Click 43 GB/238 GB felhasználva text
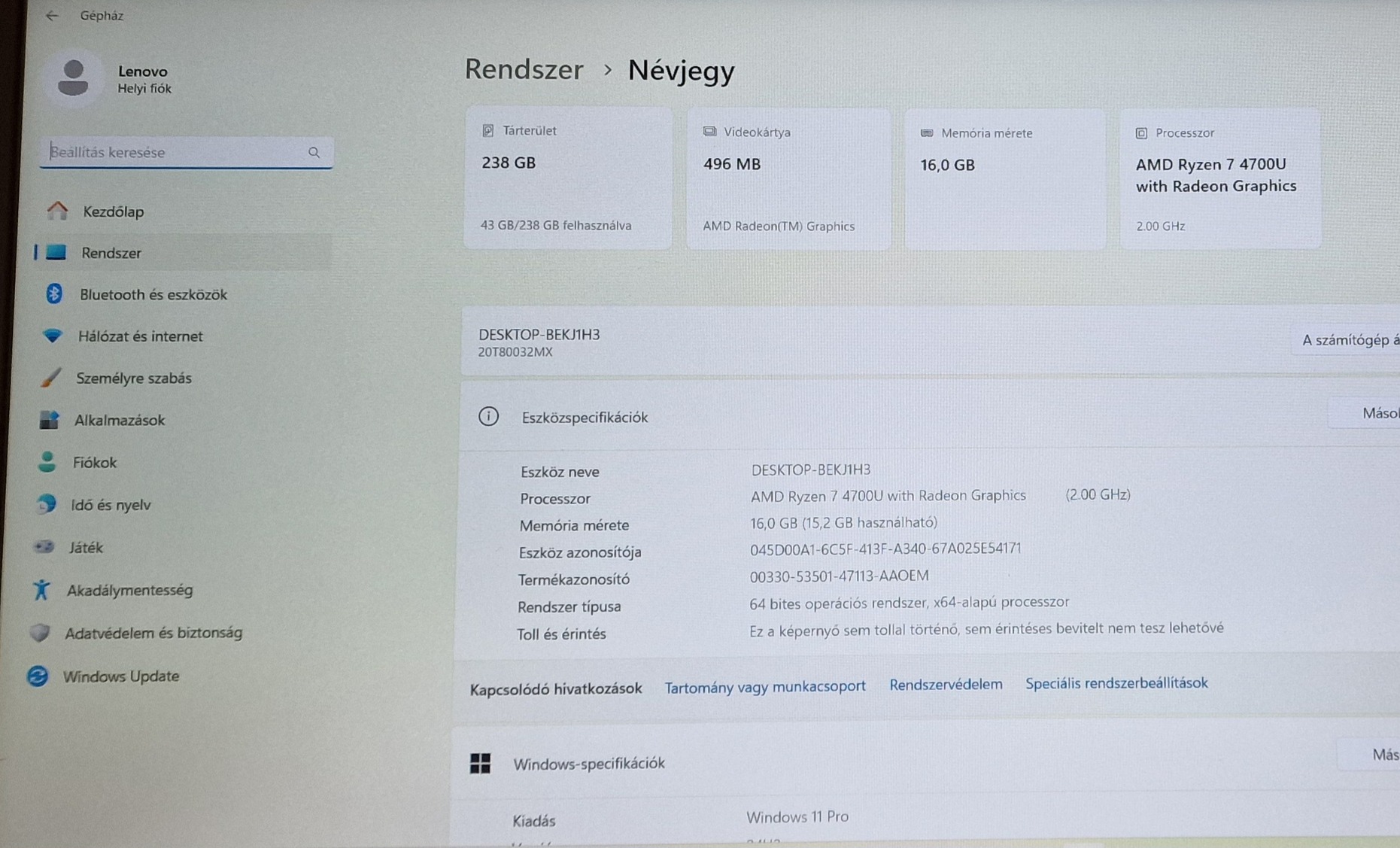This screenshot has width=1400, height=848. tap(556, 226)
